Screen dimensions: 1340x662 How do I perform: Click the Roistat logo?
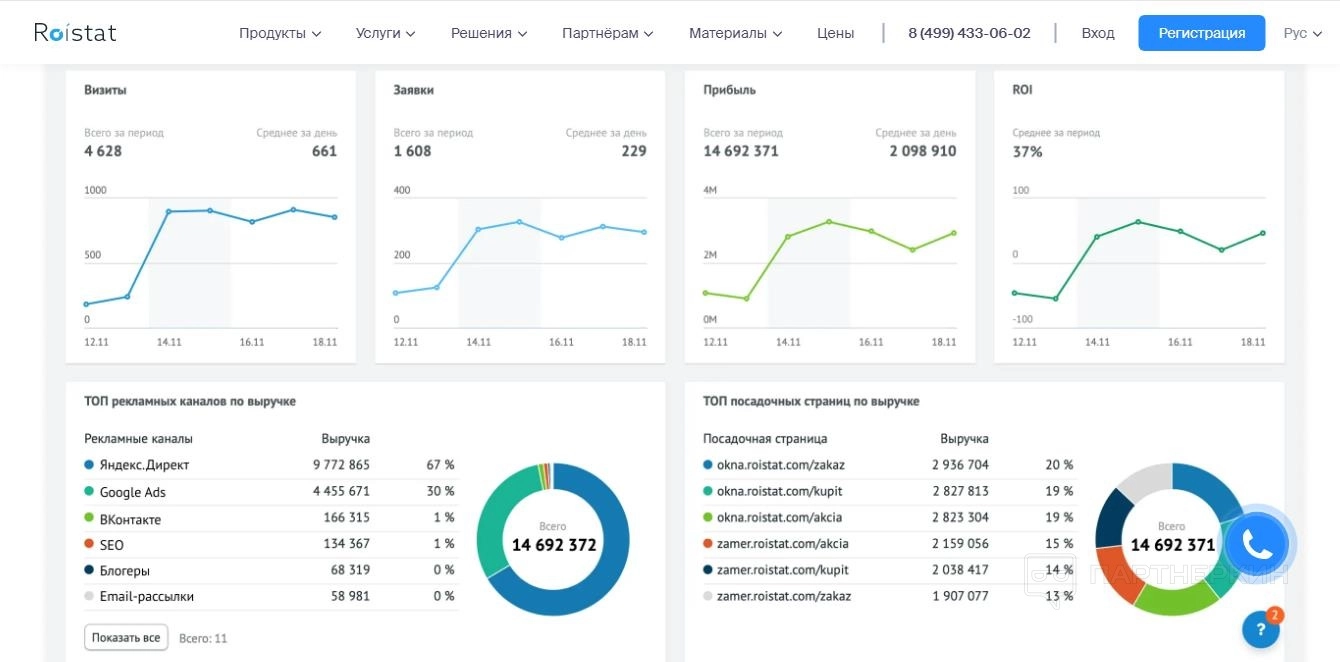(x=75, y=32)
